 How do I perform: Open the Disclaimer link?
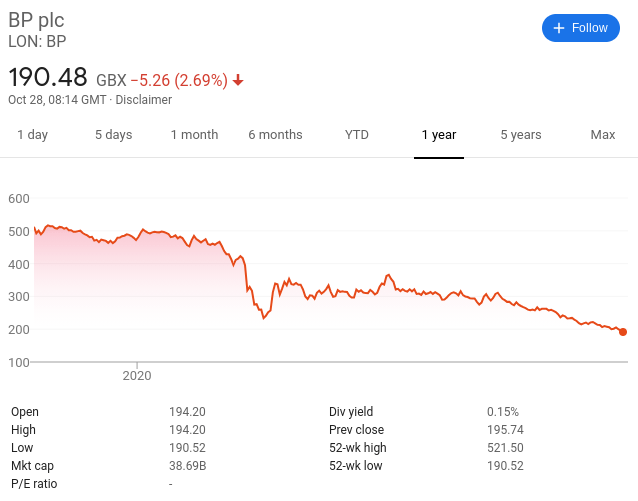tap(144, 100)
